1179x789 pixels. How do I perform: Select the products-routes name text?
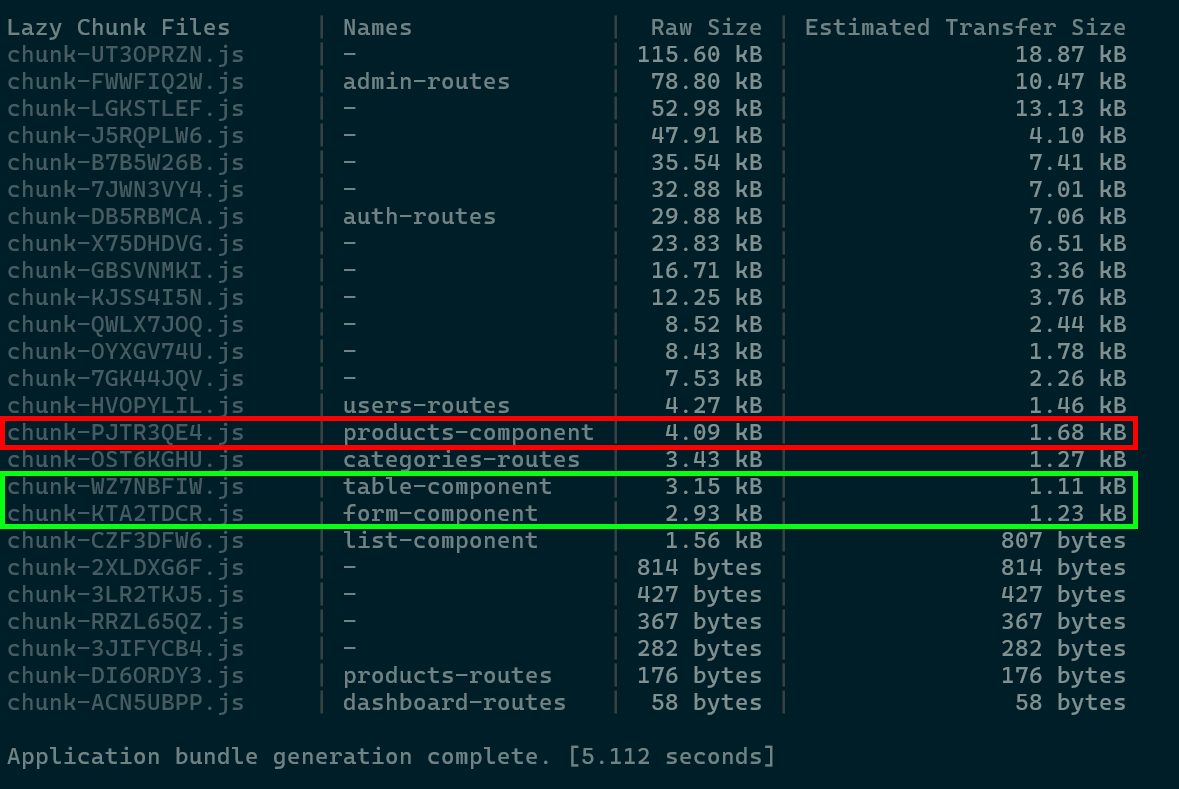pos(447,676)
